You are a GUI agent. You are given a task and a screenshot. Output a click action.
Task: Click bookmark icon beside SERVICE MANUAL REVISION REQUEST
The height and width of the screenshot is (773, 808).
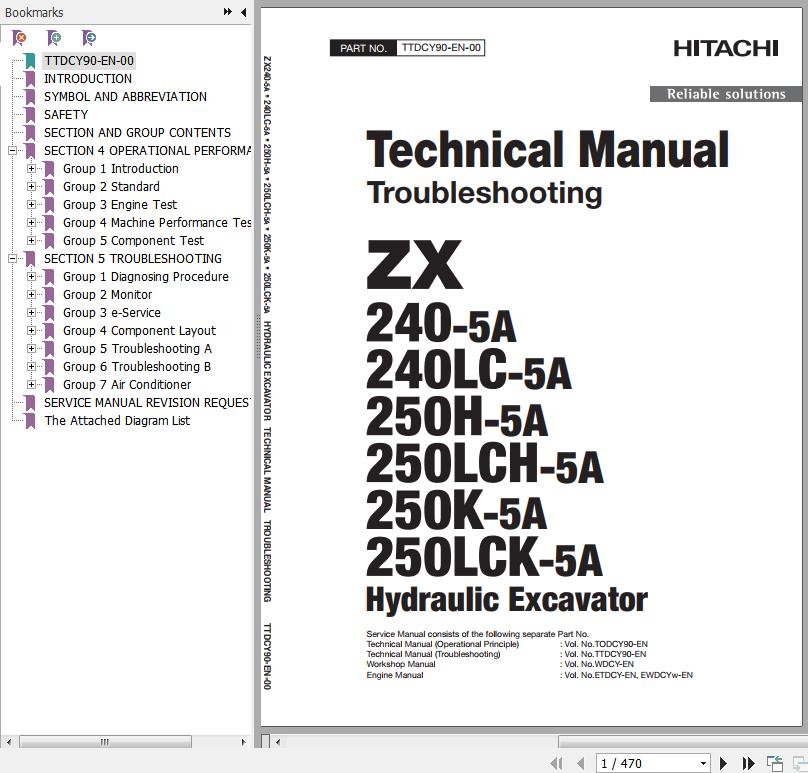[x=30, y=403]
